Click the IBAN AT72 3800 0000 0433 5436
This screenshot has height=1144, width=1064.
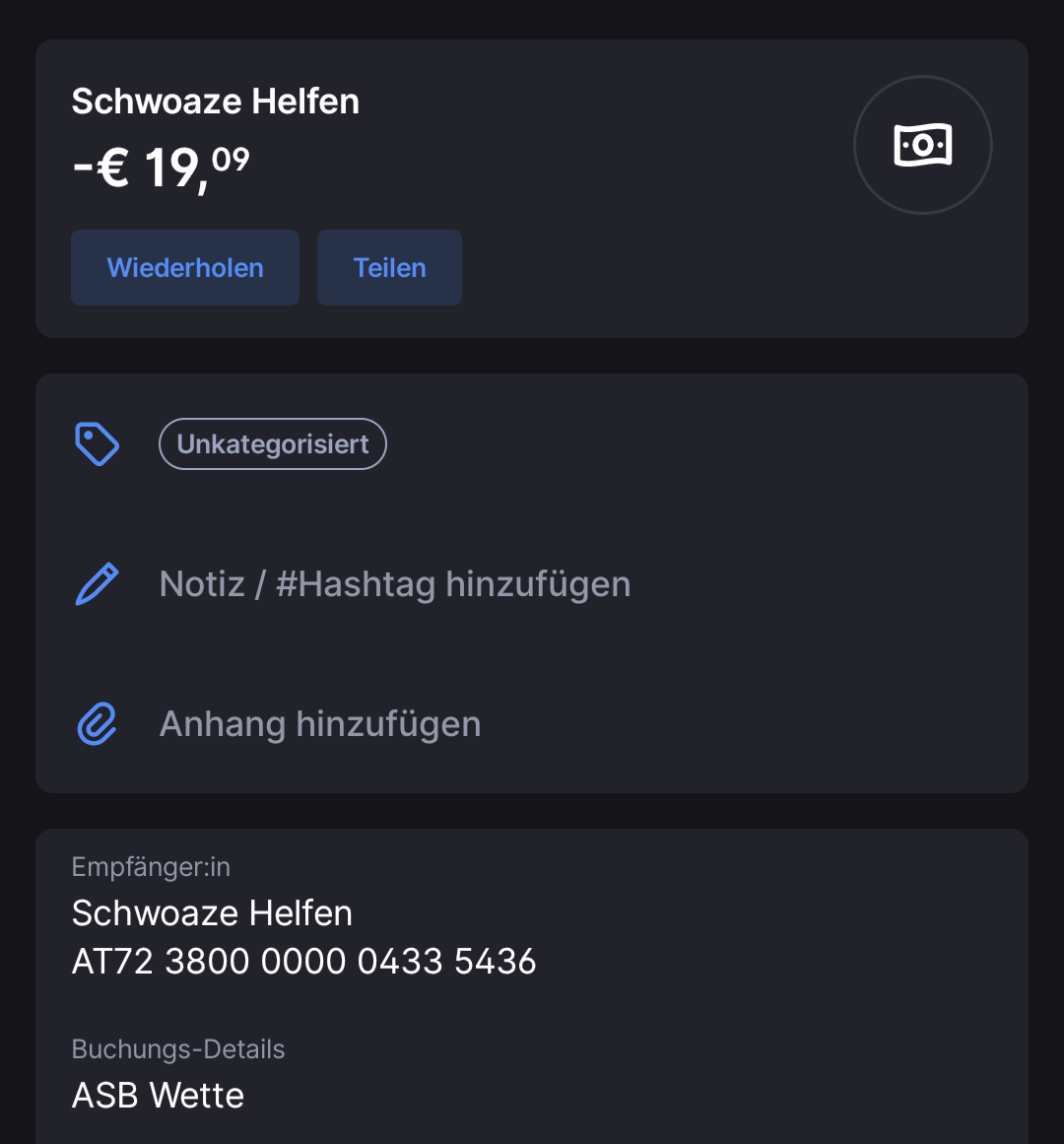(304, 961)
